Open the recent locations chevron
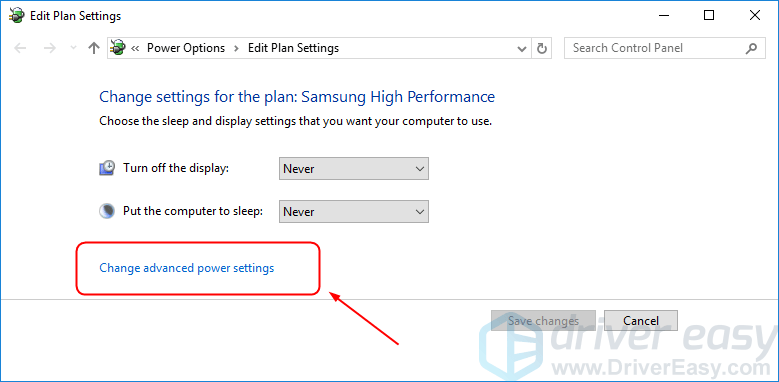 [74, 48]
